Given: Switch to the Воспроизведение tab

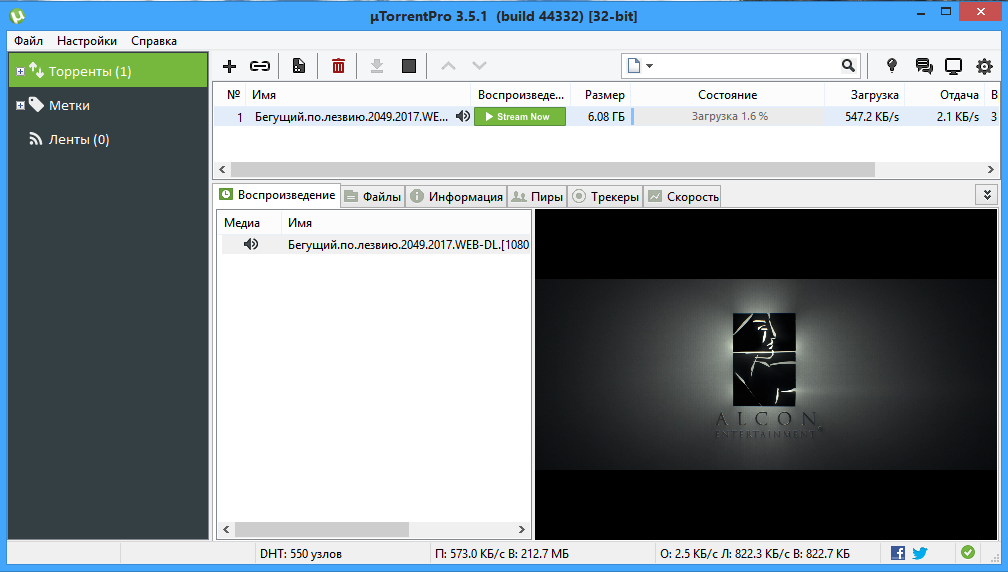Looking at the screenshot, I should click(277, 195).
